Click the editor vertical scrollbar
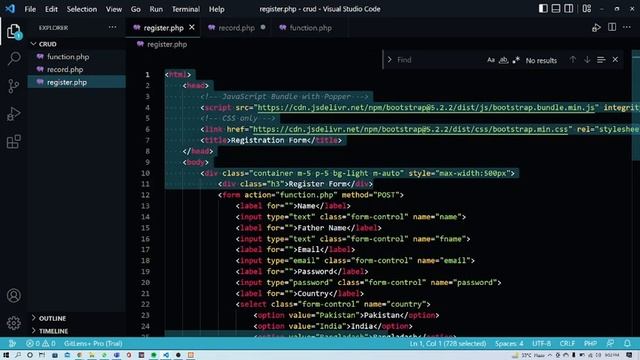Viewport: 640px width, 360px height. 636,106
